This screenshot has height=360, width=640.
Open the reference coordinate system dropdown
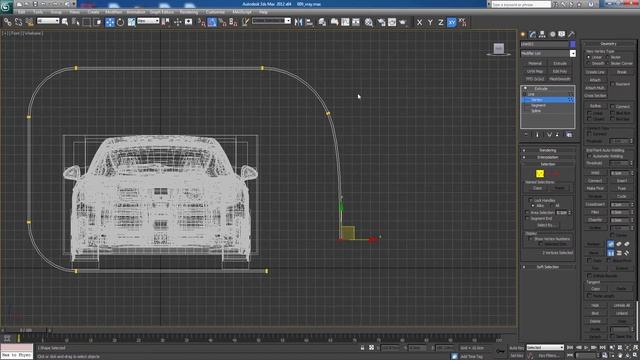pos(148,21)
